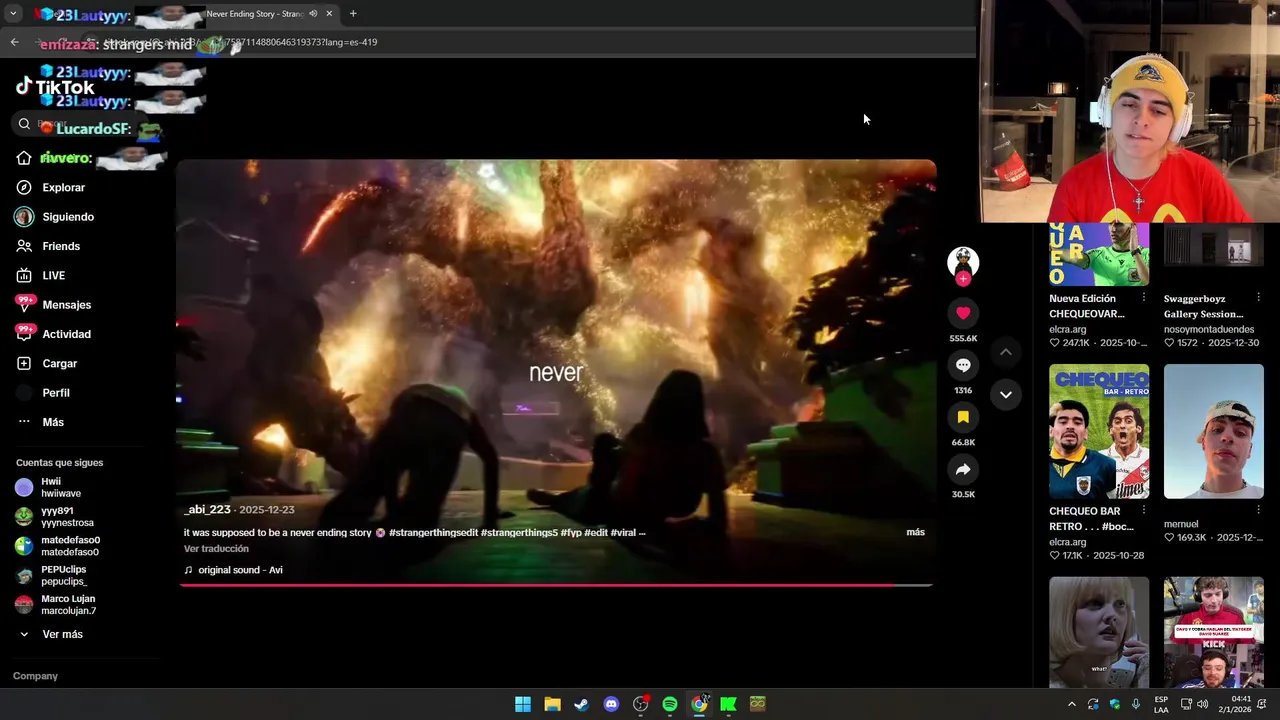Click #strangerthingsedit hashtag

pyautogui.click(x=433, y=532)
